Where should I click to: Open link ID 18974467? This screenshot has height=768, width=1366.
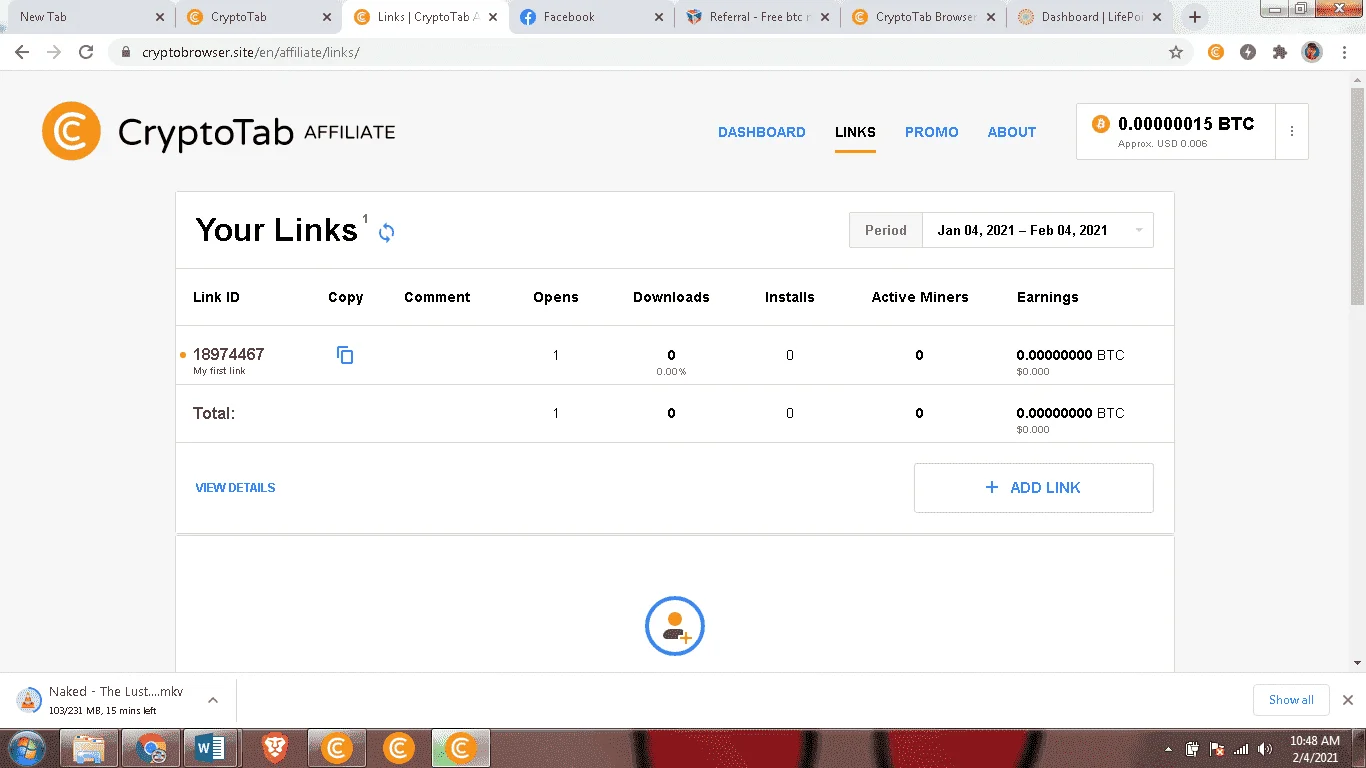tap(228, 354)
